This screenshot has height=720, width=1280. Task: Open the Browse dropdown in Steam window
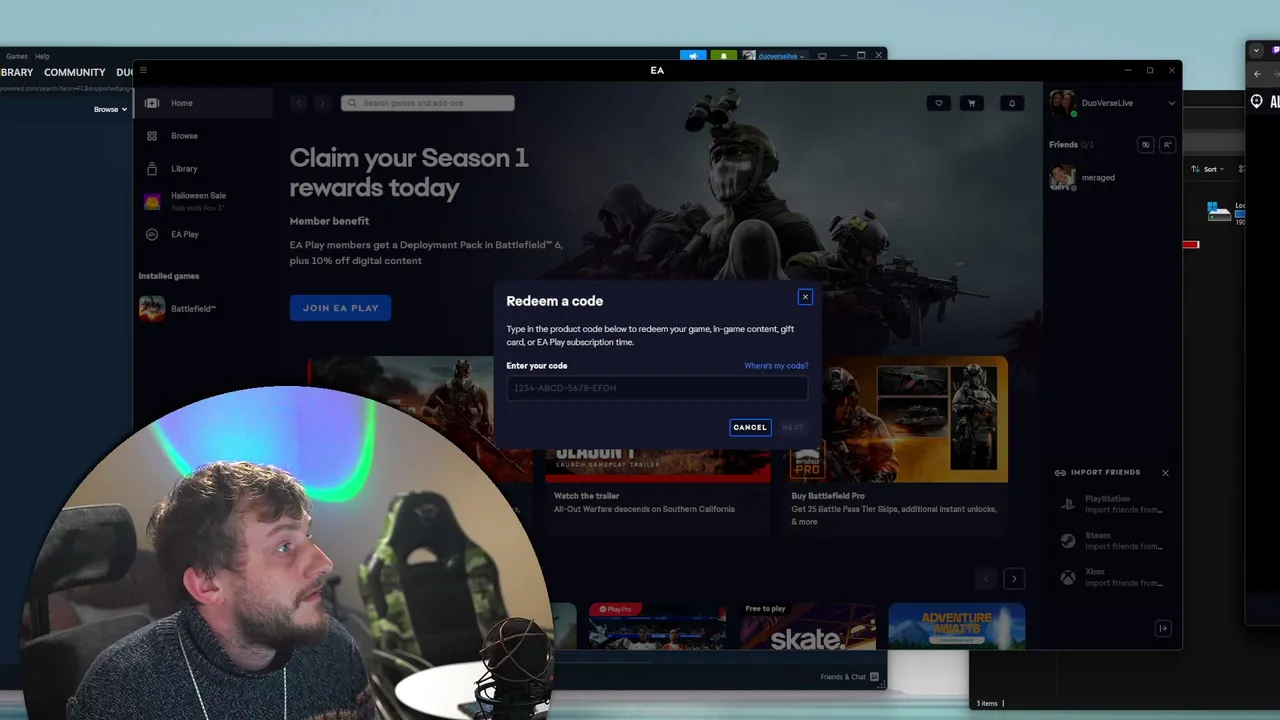coord(110,109)
